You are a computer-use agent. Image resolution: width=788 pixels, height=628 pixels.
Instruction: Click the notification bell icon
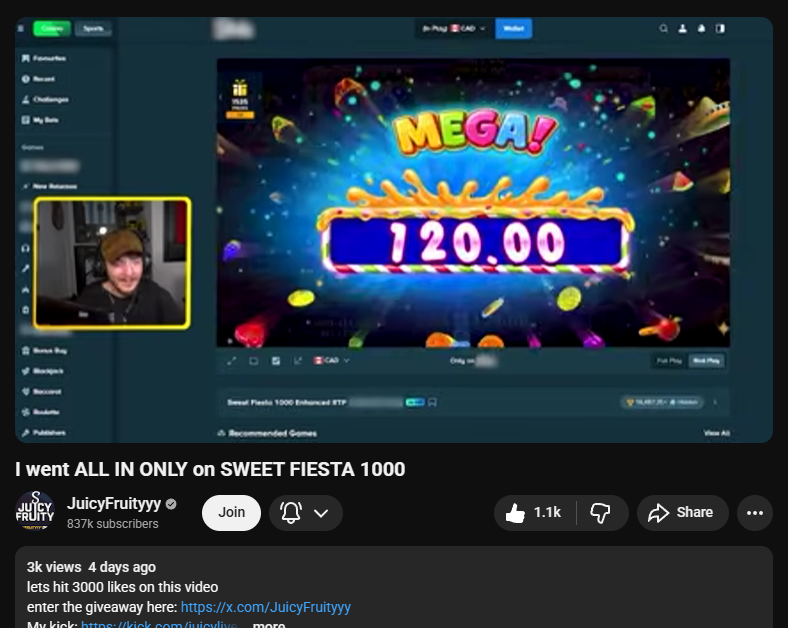(x=291, y=512)
